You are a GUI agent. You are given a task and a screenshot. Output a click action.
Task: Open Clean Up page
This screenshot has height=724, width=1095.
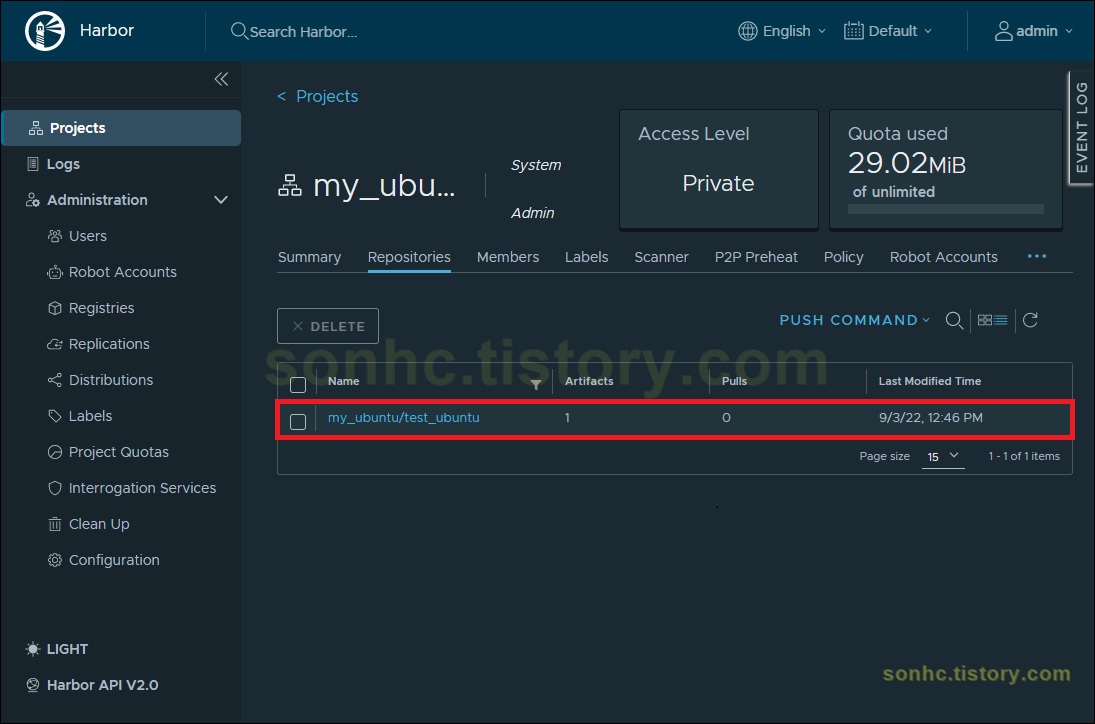click(98, 524)
